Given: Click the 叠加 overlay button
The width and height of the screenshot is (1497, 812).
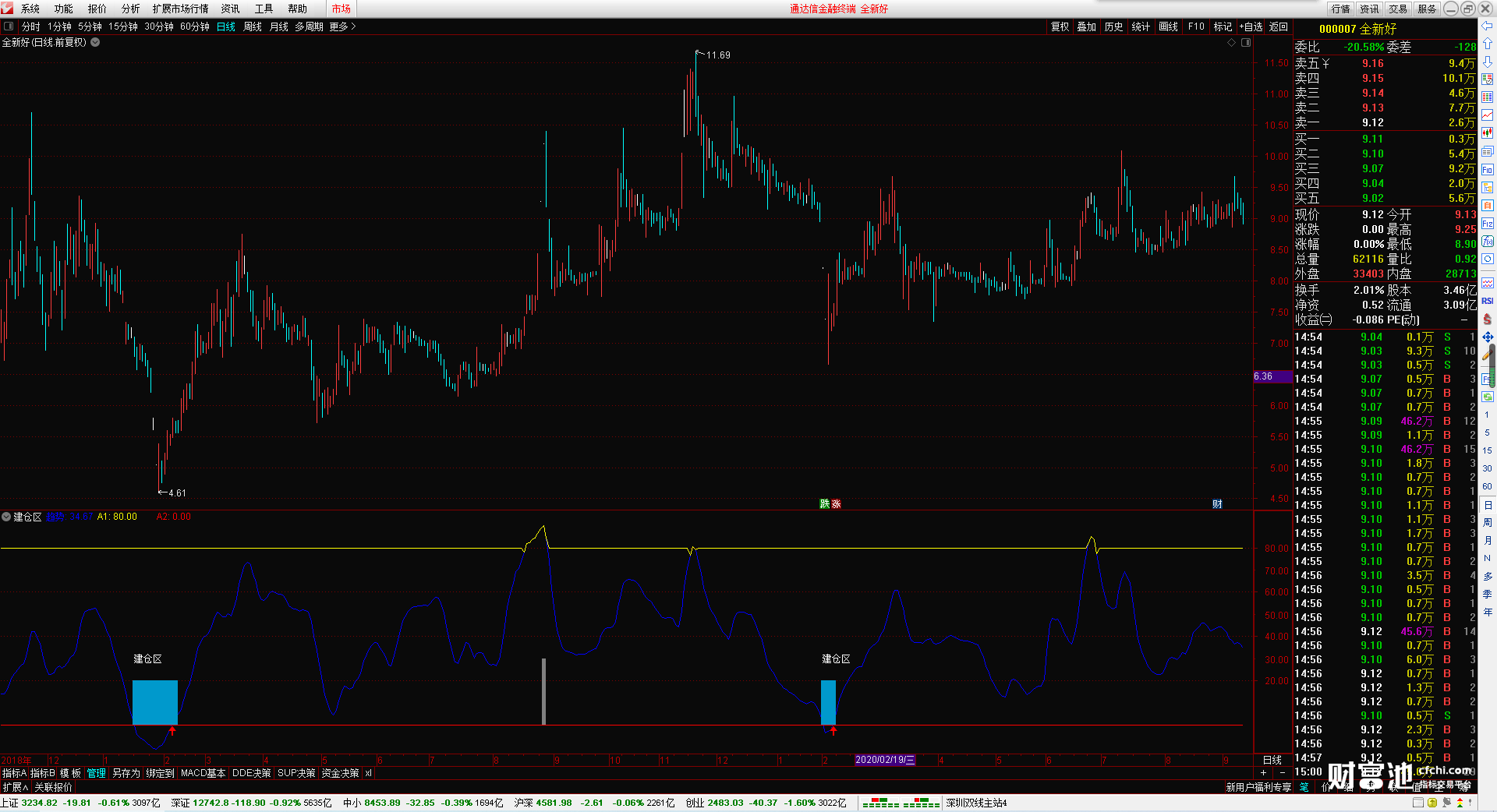Looking at the screenshot, I should coord(1087,26).
